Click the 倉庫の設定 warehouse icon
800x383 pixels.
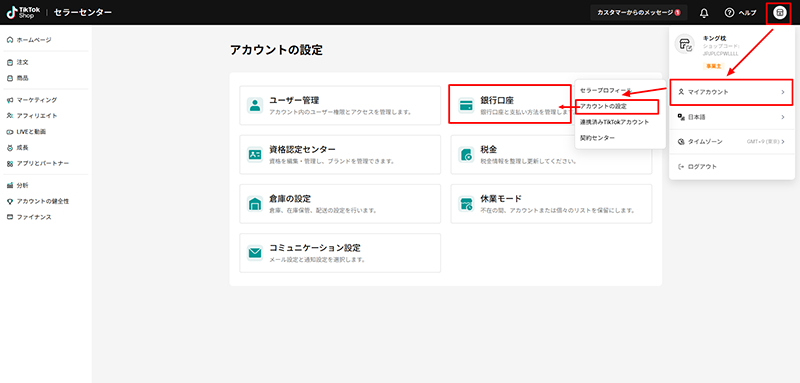tap(255, 204)
